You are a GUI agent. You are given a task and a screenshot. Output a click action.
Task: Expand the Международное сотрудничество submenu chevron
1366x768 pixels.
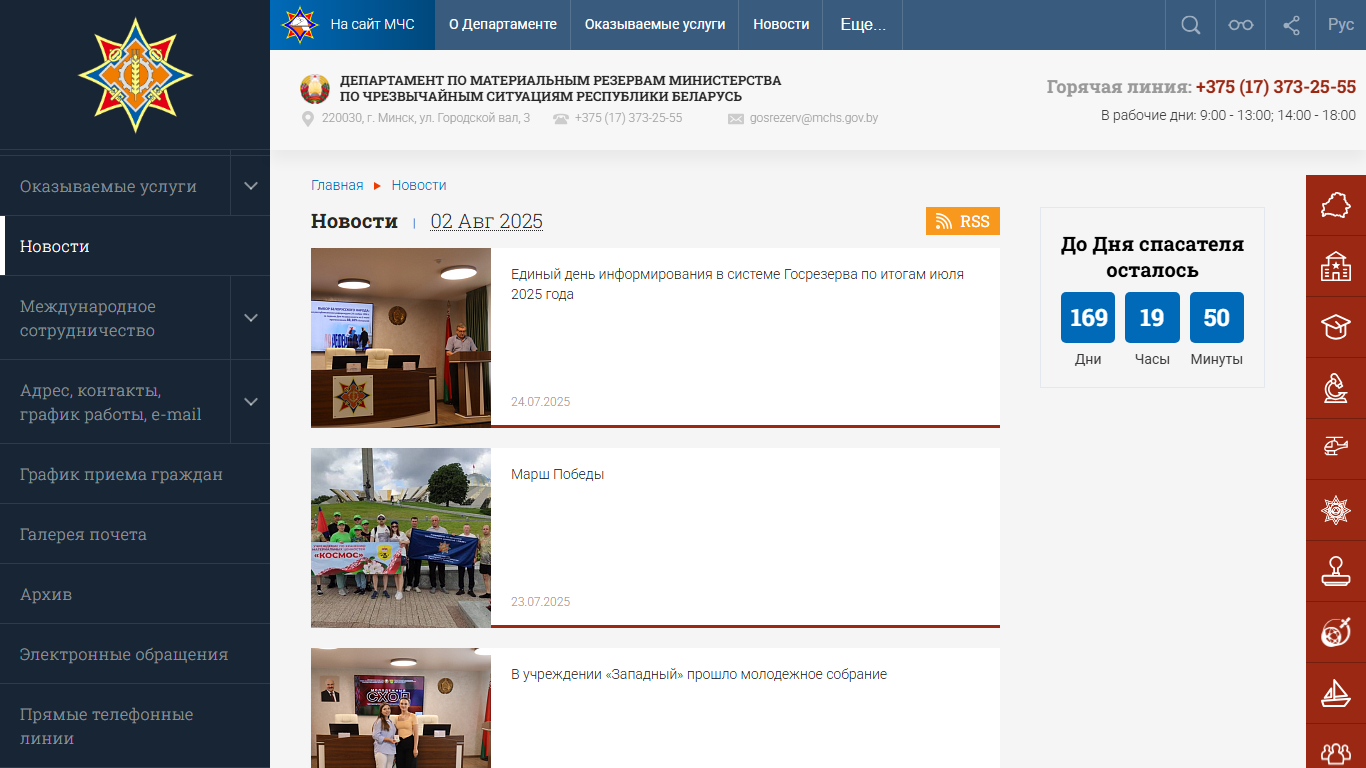(251, 318)
